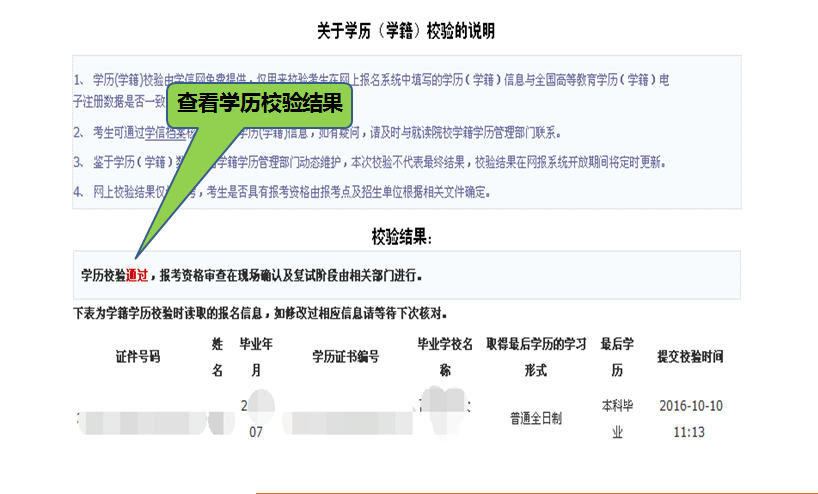This screenshot has height=494, width=818.
Task: Select the 取得最后学历的学习形式 column header
Action: pos(535,356)
